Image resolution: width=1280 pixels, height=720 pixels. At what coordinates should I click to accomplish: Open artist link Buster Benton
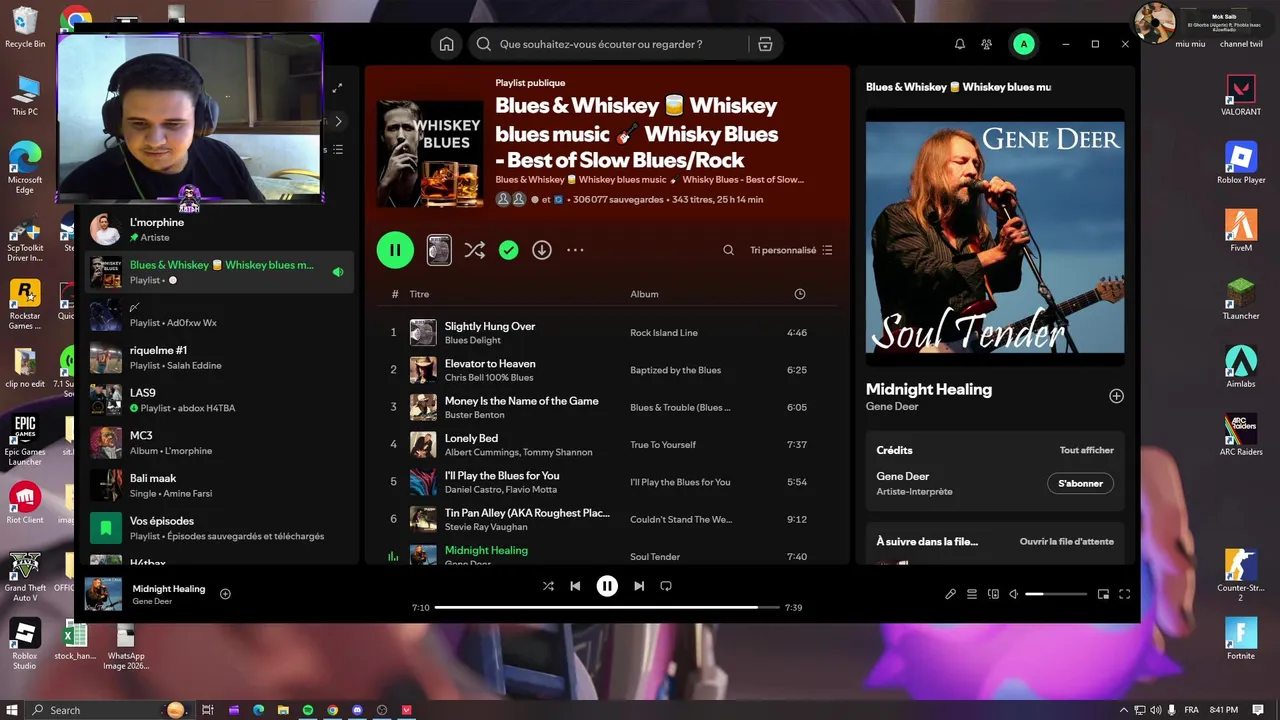pos(475,415)
